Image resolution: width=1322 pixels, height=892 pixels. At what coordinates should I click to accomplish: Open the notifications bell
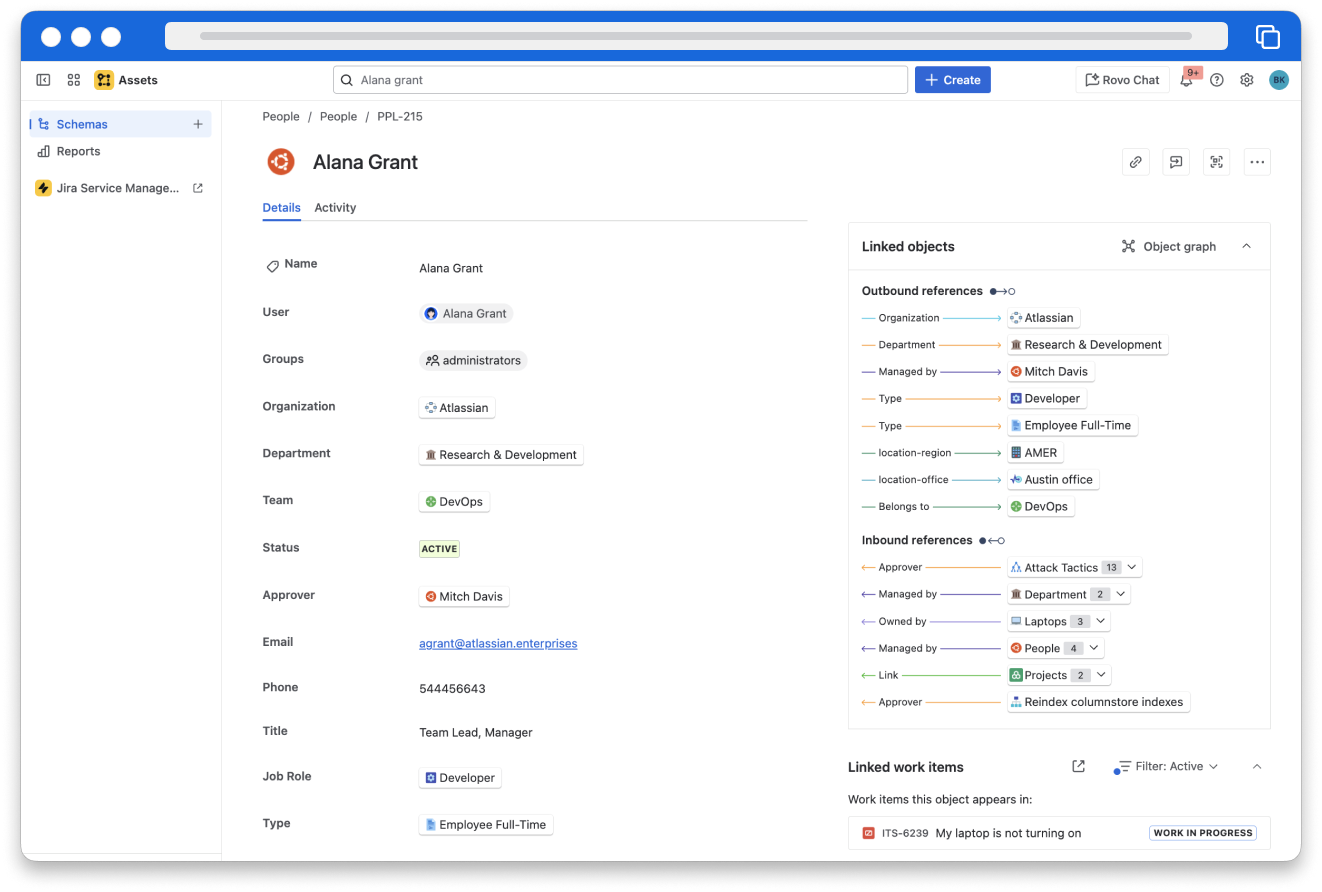coord(1186,81)
